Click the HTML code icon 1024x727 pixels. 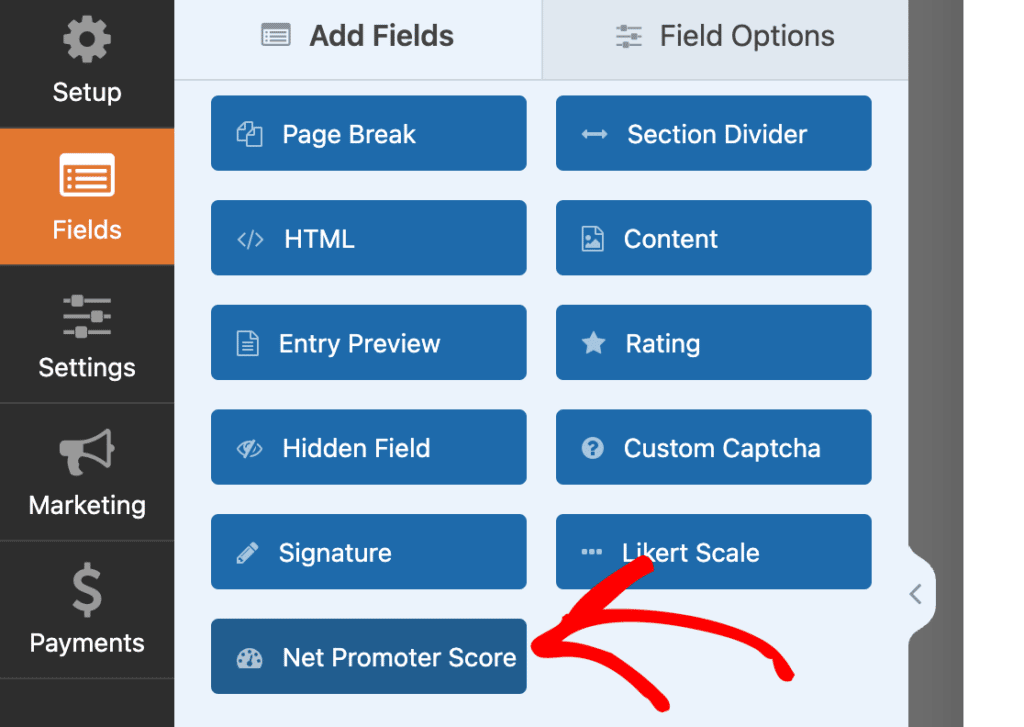[251, 238]
